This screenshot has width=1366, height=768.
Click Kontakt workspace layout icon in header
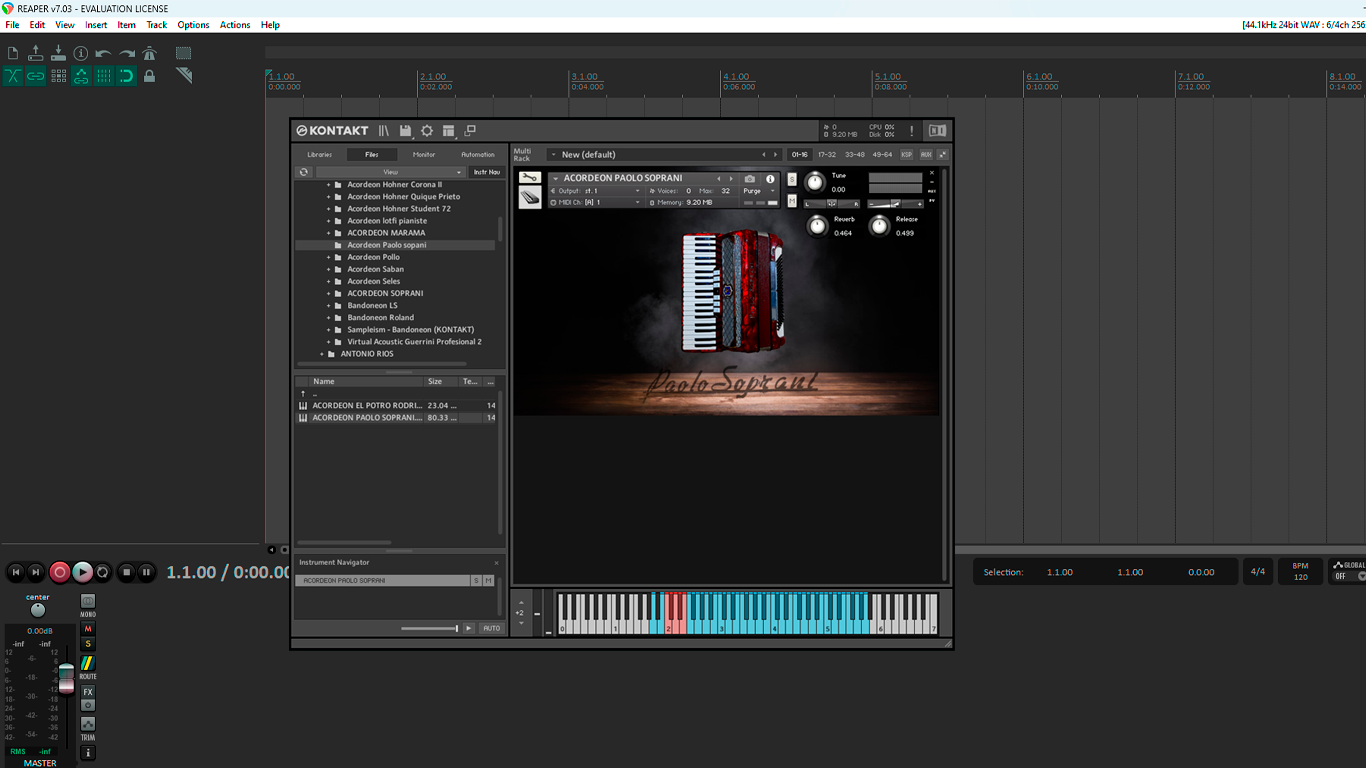(449, 131)
